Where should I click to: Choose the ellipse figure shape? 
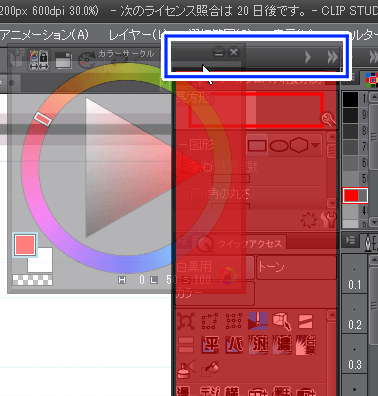point(279,145)
